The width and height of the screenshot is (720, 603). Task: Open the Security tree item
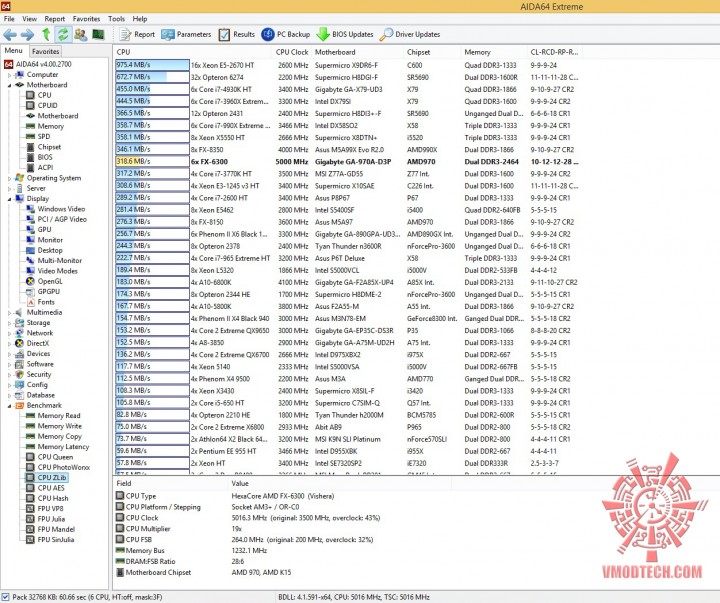tap(39, 374)
